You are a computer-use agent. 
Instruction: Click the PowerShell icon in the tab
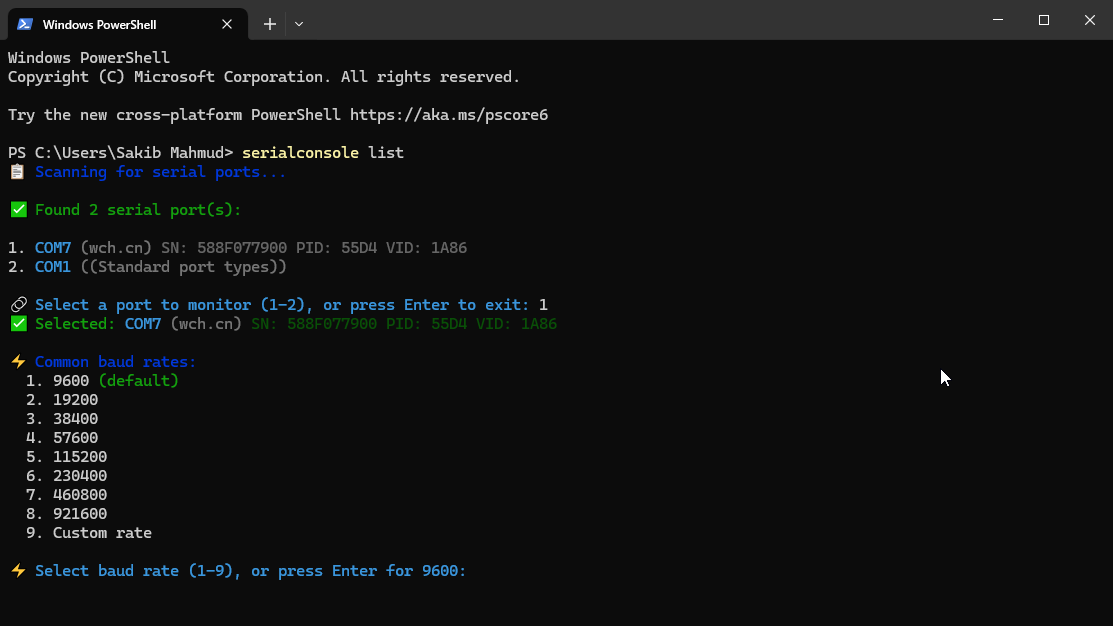click(25, 24)
